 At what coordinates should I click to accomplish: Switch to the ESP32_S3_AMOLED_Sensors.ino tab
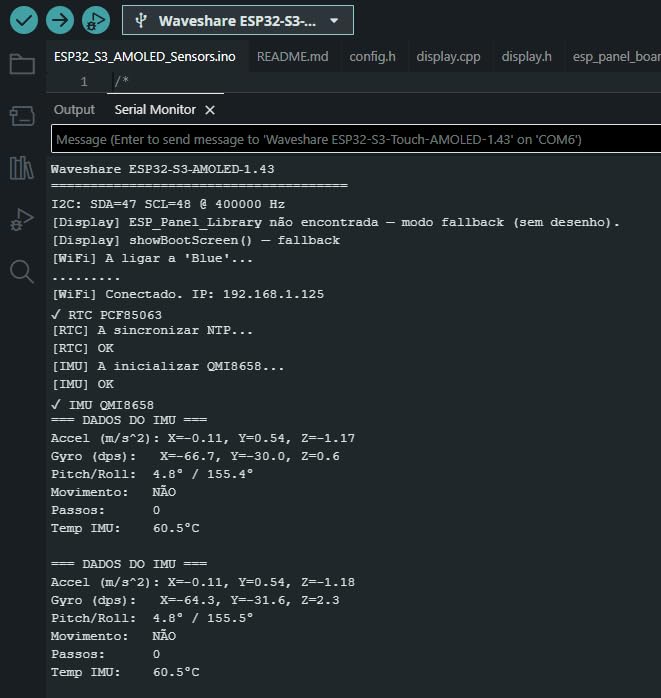145,57
